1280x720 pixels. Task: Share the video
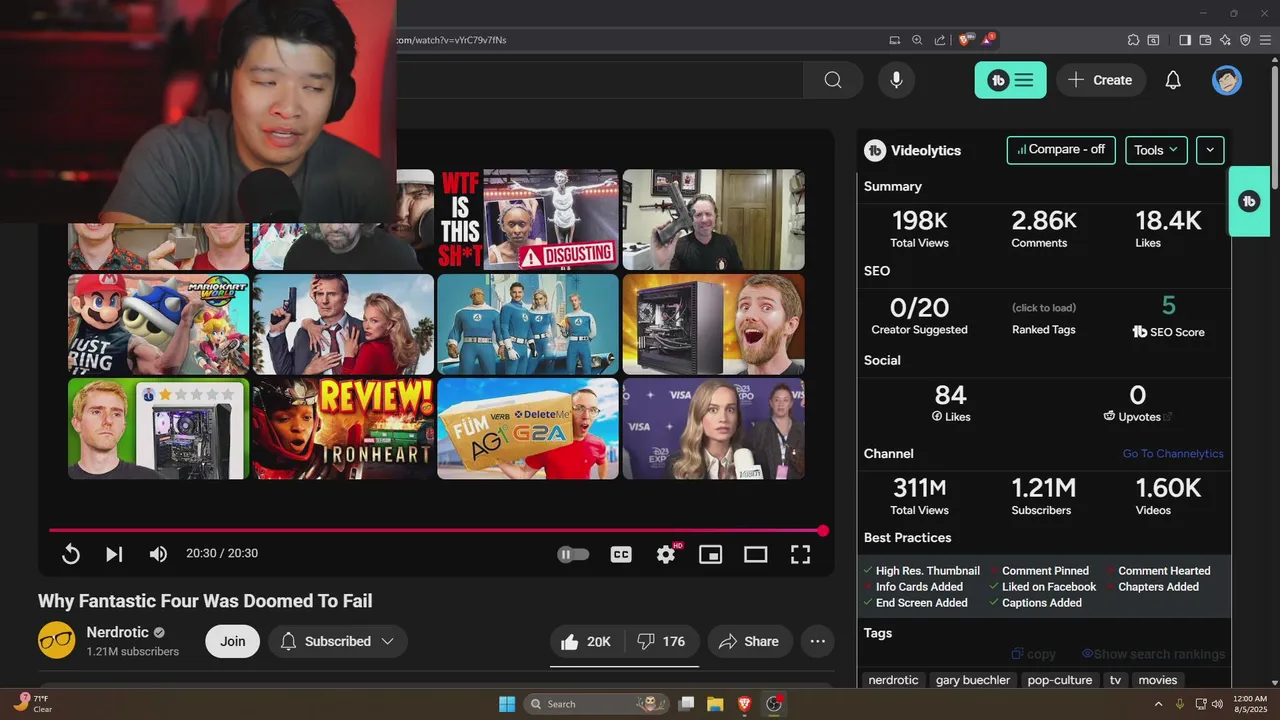[750, 642]
